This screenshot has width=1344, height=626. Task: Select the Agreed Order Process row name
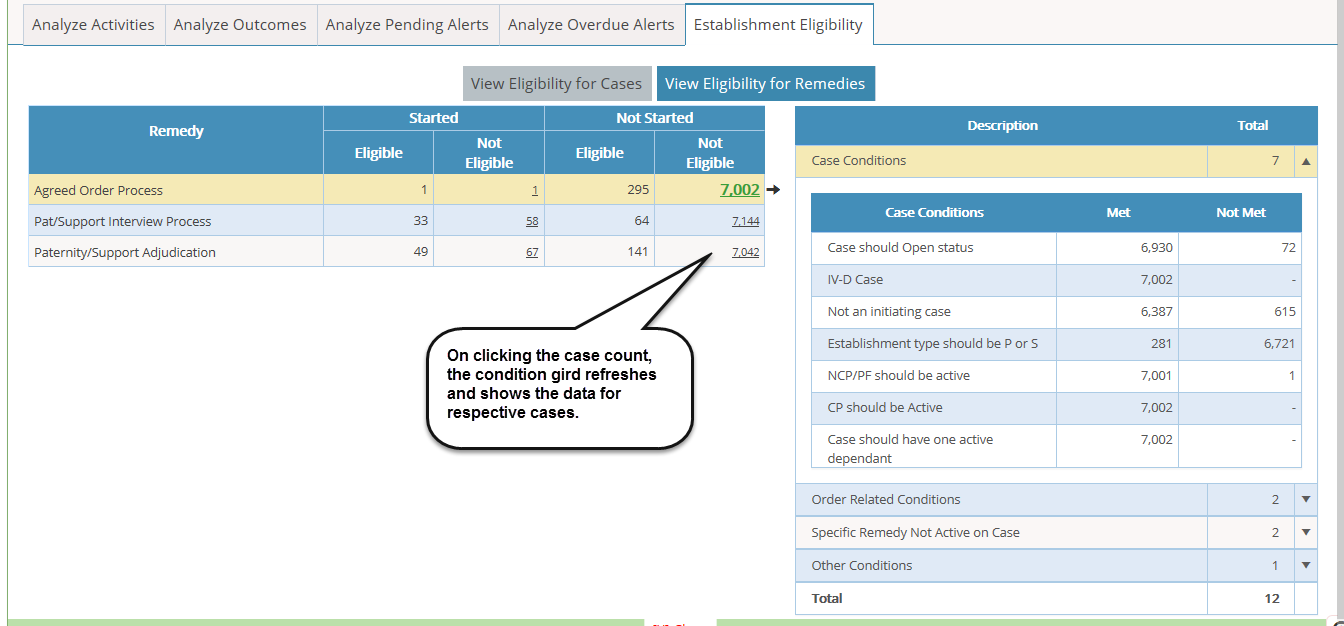[98, 190]
